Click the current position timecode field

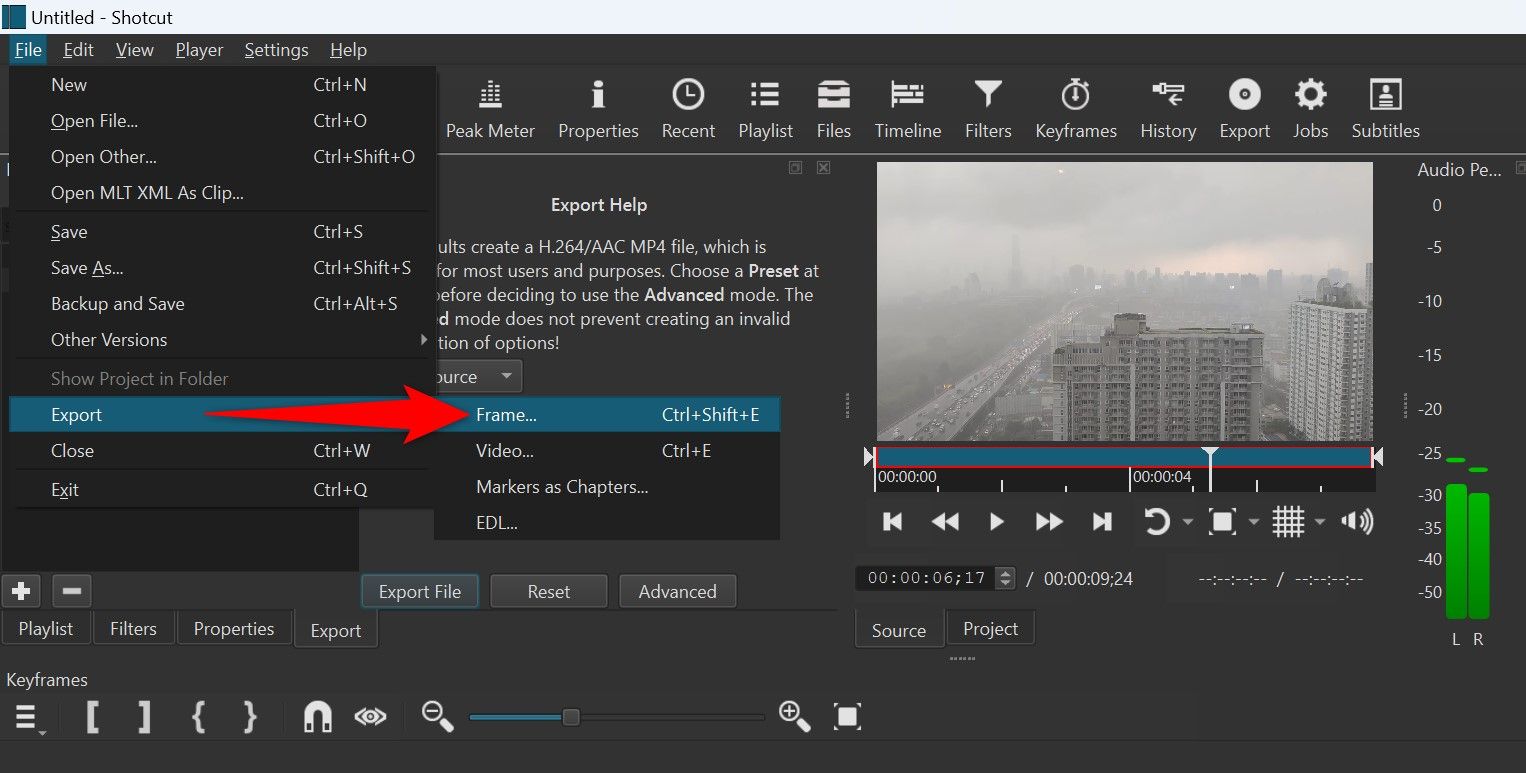pos(928,577)
